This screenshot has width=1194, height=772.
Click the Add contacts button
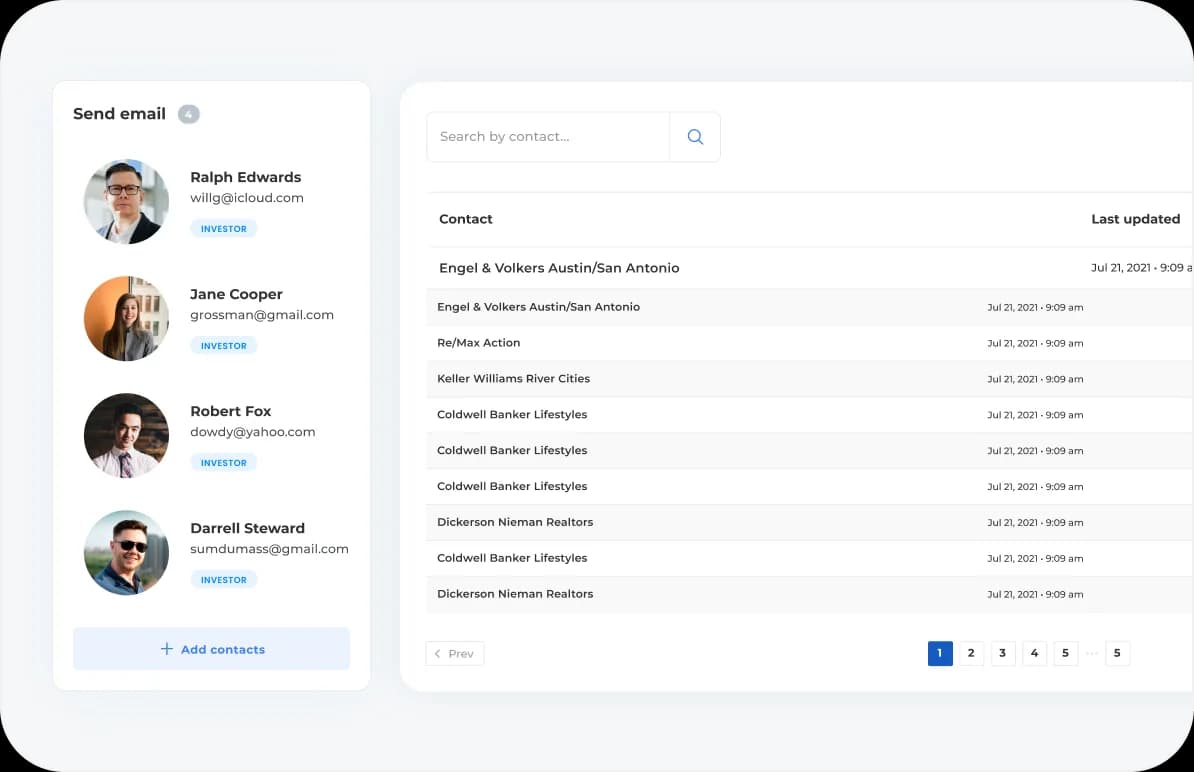[x=211, y=649]
